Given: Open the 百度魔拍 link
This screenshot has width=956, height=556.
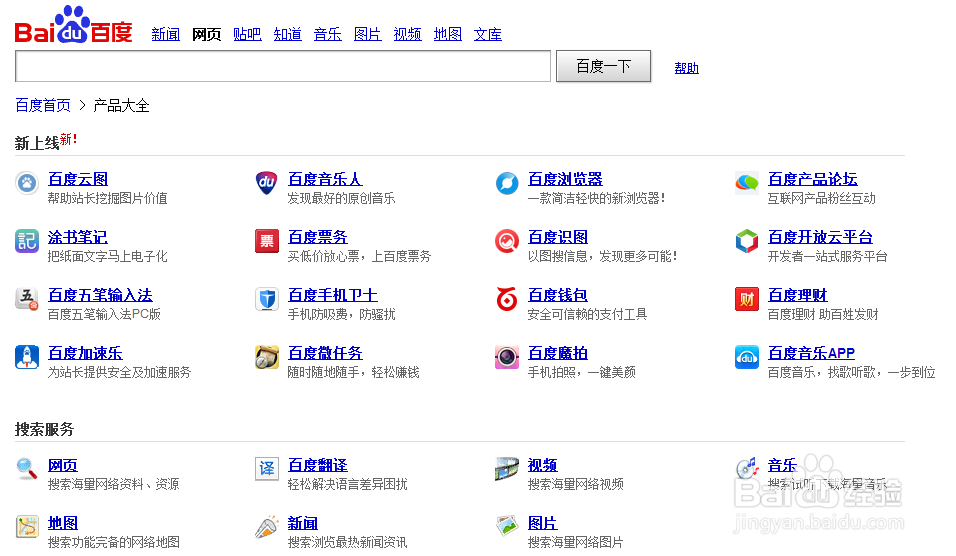Looking at the screenshot, I should tap(558, 353).
